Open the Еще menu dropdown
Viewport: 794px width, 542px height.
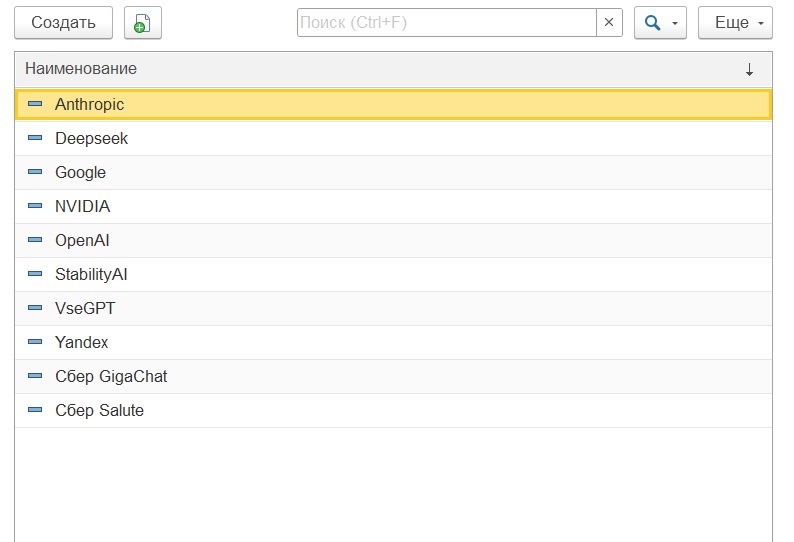tap(735, 22)
